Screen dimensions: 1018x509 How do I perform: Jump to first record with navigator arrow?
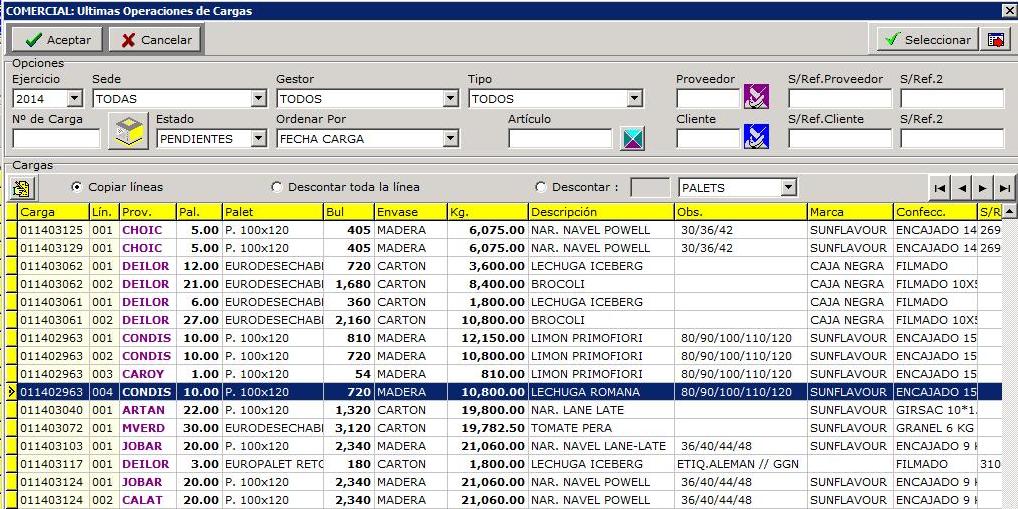click(939, 187)
